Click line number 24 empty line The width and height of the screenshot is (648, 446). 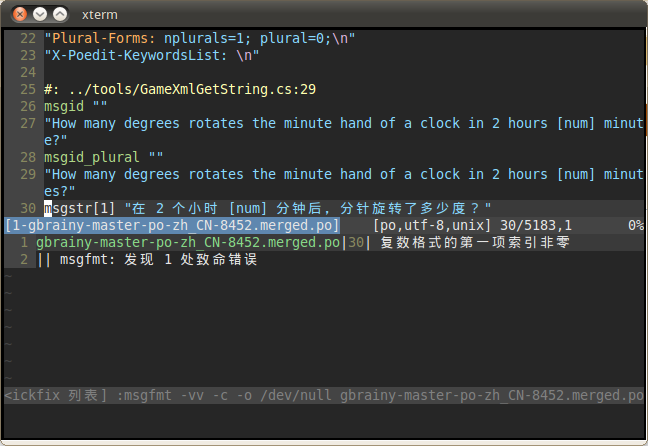point(28,72)
